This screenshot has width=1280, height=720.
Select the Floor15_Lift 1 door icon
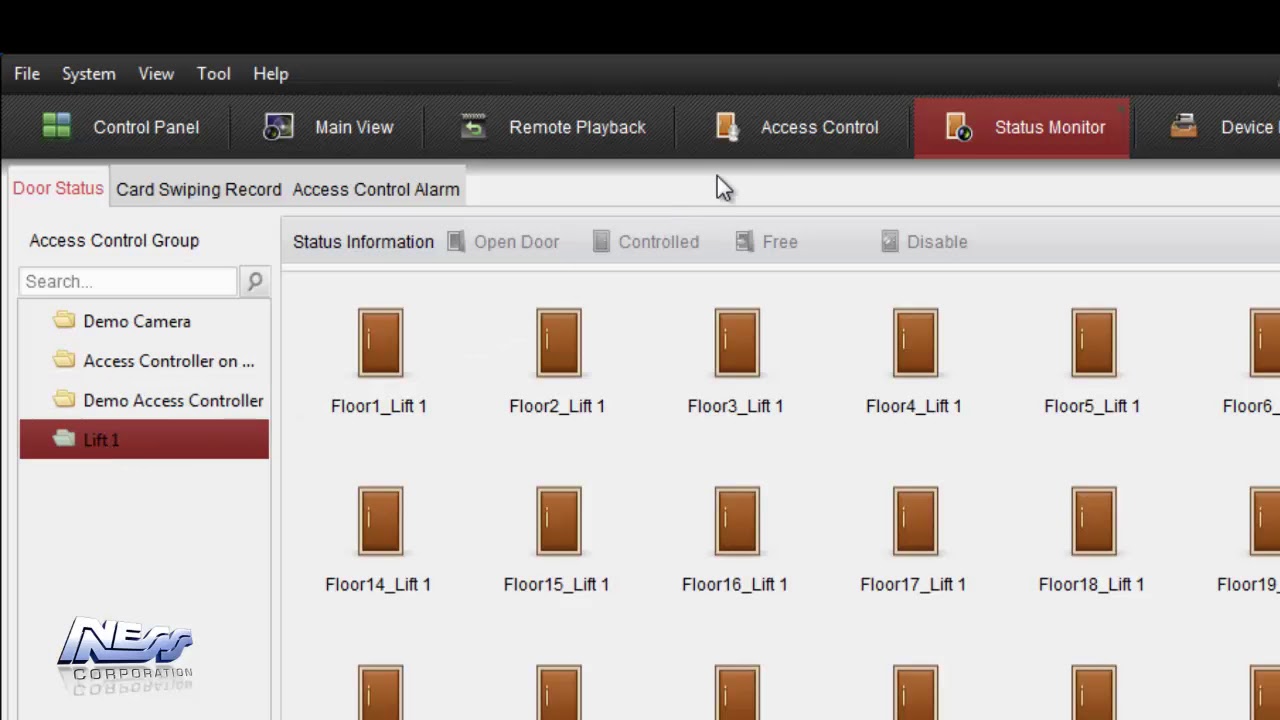click(558, 521)
